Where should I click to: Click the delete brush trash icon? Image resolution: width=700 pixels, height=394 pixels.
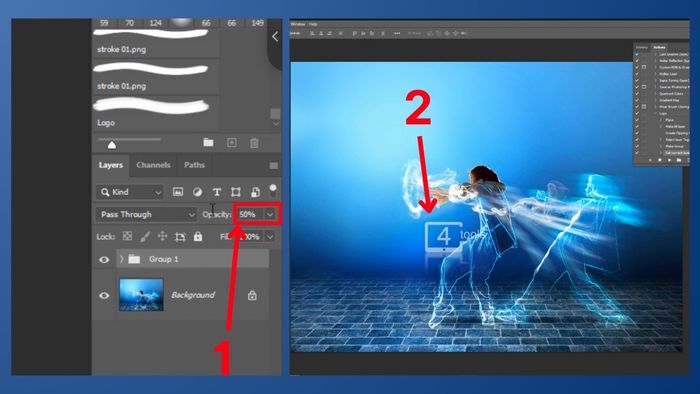click(254, 143)
